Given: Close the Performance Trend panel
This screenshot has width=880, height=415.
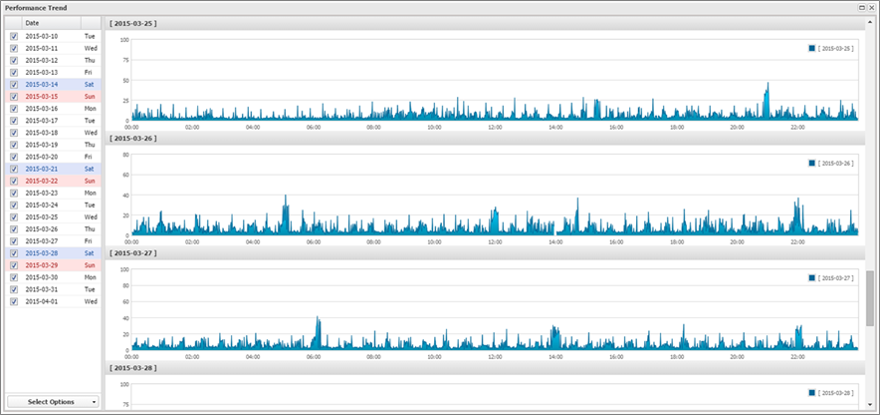Looking at the screenshot, I should pyautogui.click(x=871, y=8).
